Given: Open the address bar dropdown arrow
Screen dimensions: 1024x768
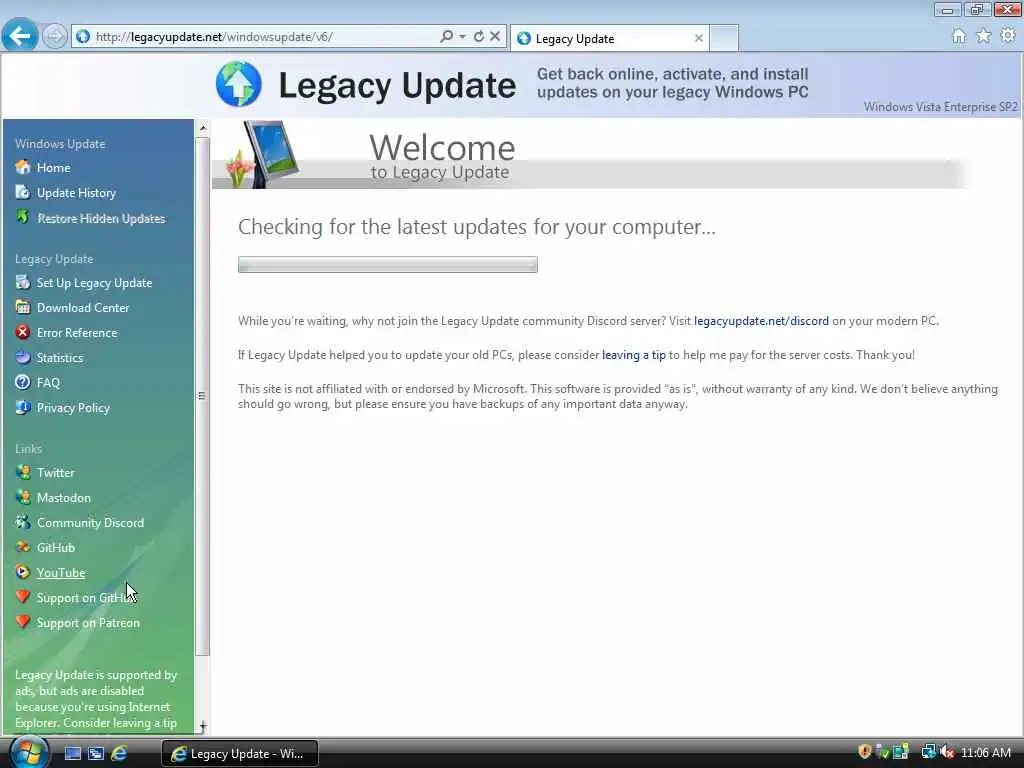Looking at the screenshot, I should tap(462, 37).
